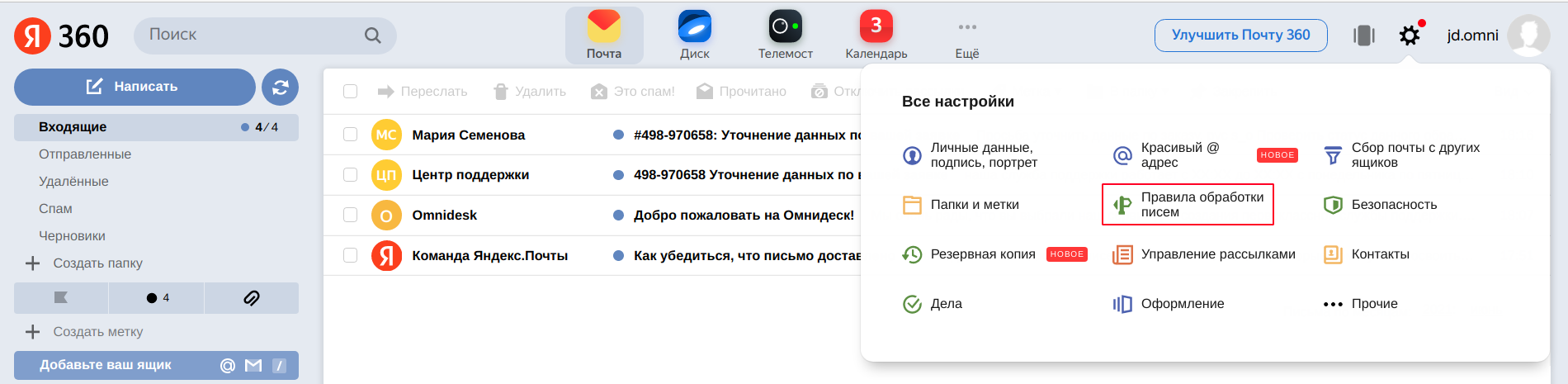Click the МС sender avatar
The height and width of the screenshot is (384, 1568).
click(386, 135)
